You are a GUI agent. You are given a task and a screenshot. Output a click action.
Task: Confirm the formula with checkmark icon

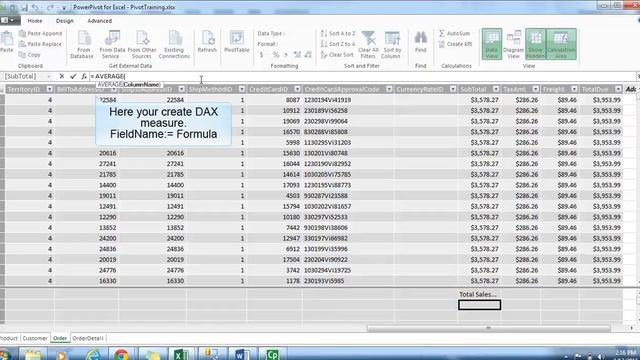pyautogui.click(x=73, y=76)
